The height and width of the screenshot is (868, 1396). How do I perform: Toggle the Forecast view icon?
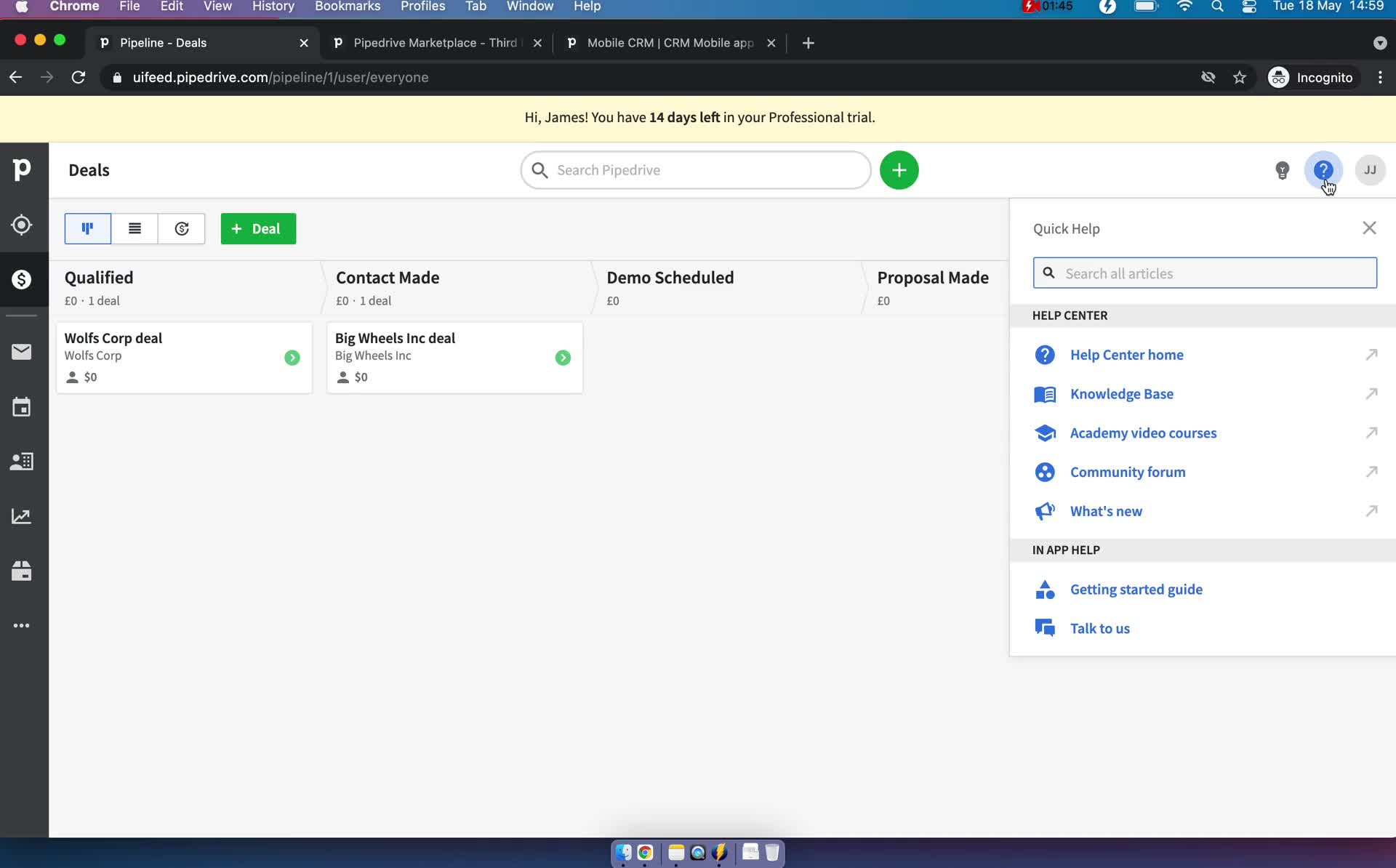click(181, 228)
